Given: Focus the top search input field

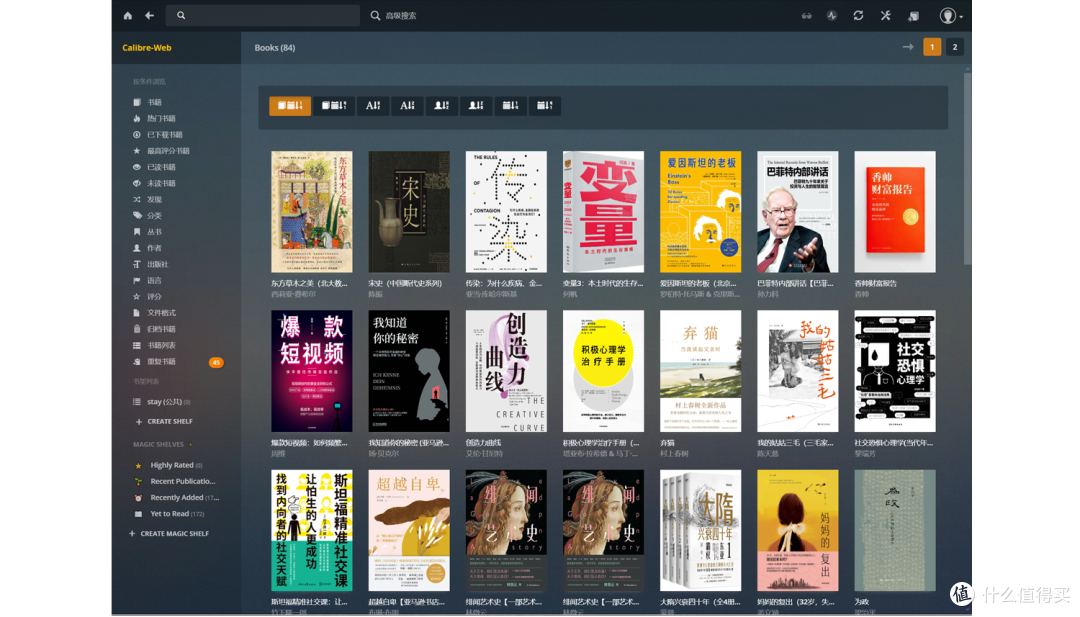Looking at the screenshot, I should tap(264, 15).
